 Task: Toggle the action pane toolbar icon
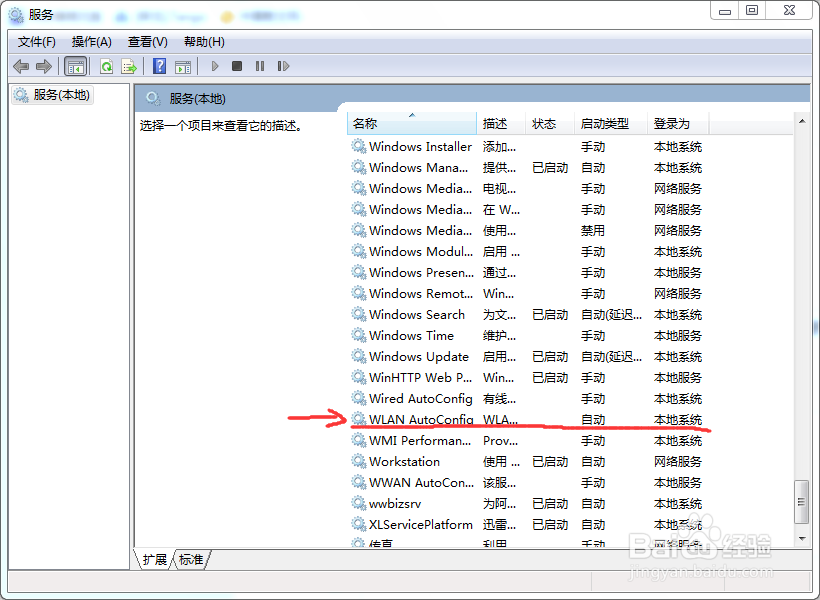[x=183, y=66]
